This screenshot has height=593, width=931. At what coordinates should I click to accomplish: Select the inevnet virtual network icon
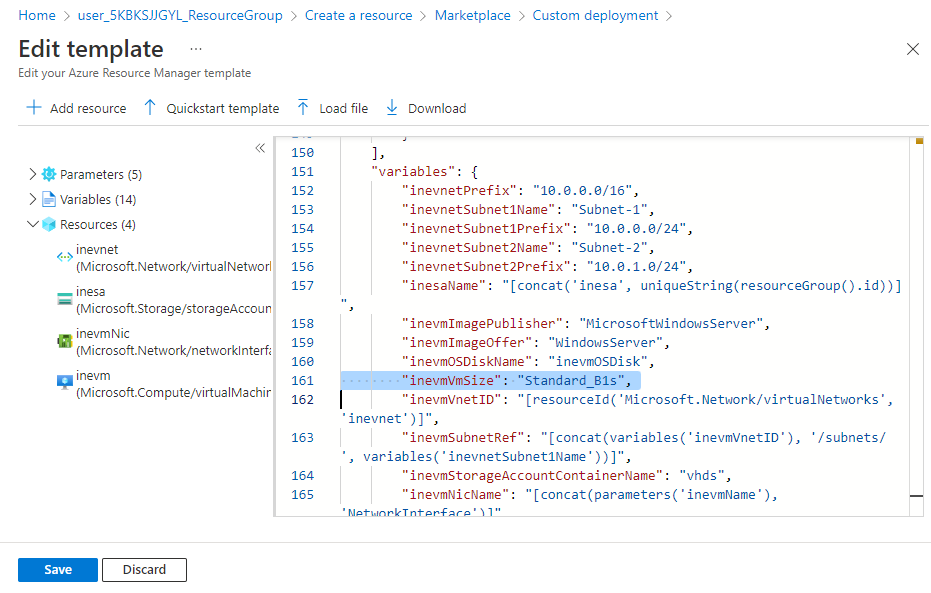click(x=64, y=258)
